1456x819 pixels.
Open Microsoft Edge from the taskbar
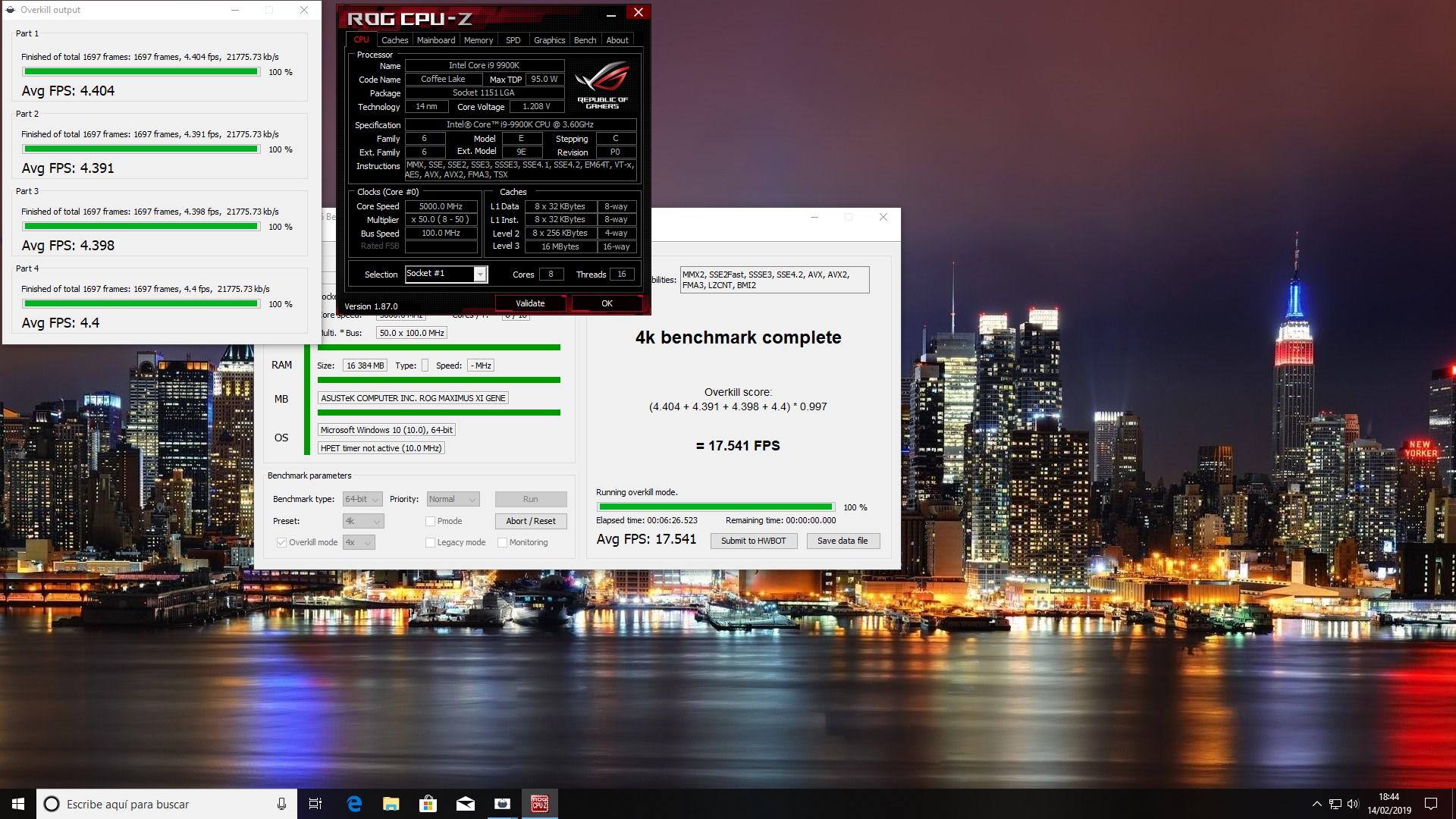[354, 804]
